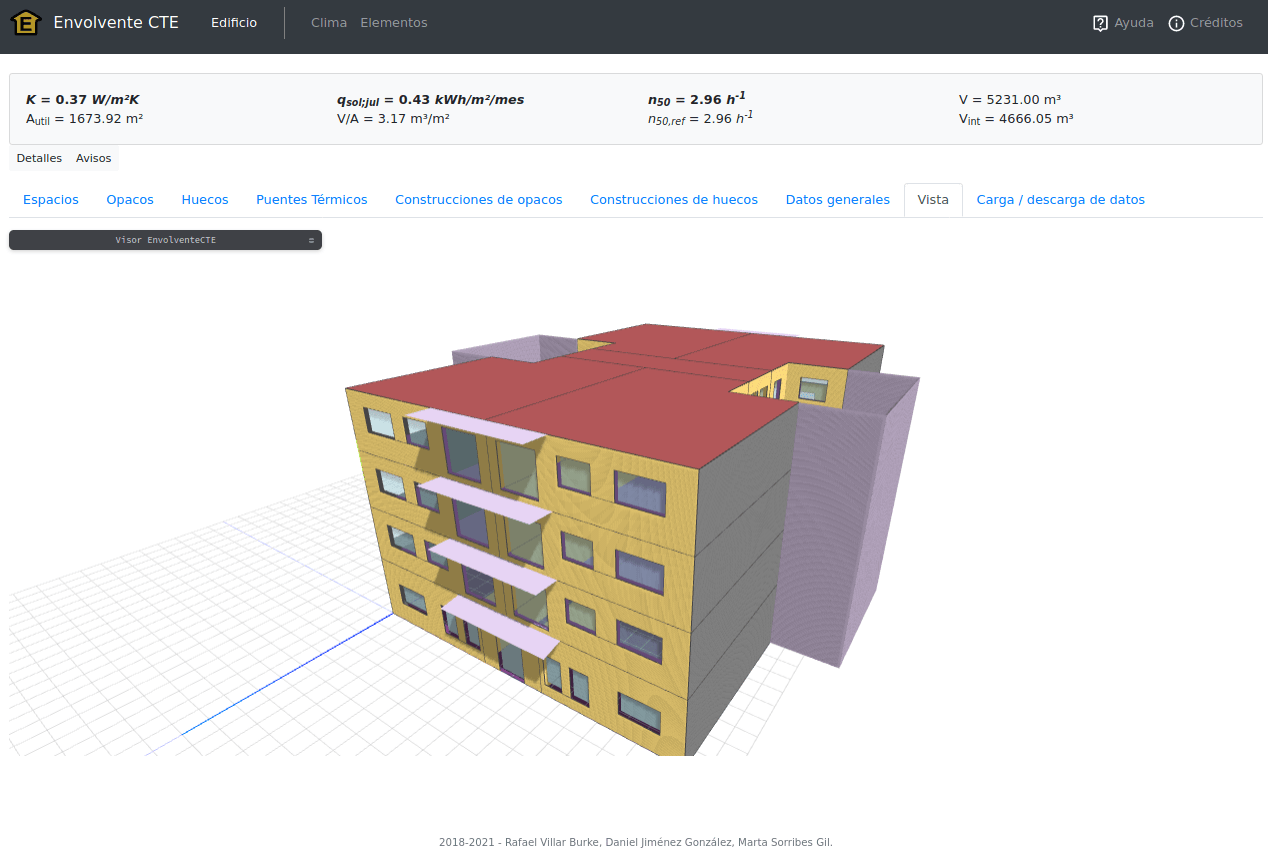Viewport: 1268px width, 864px height.
Task: Expand the Detalles section
Action: (39, 158)
